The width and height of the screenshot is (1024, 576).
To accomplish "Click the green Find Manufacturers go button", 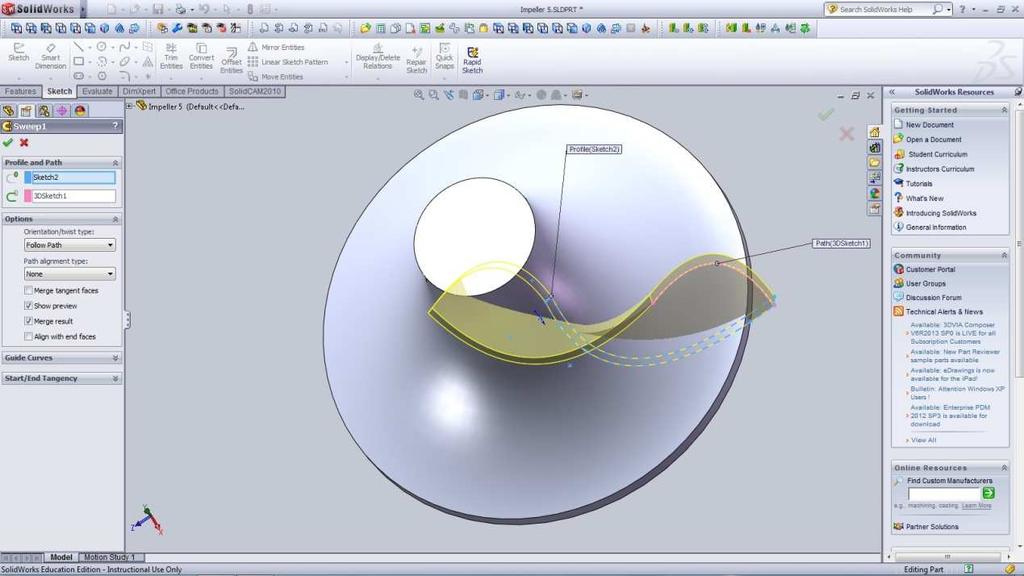I will click(x=988, y=493).
